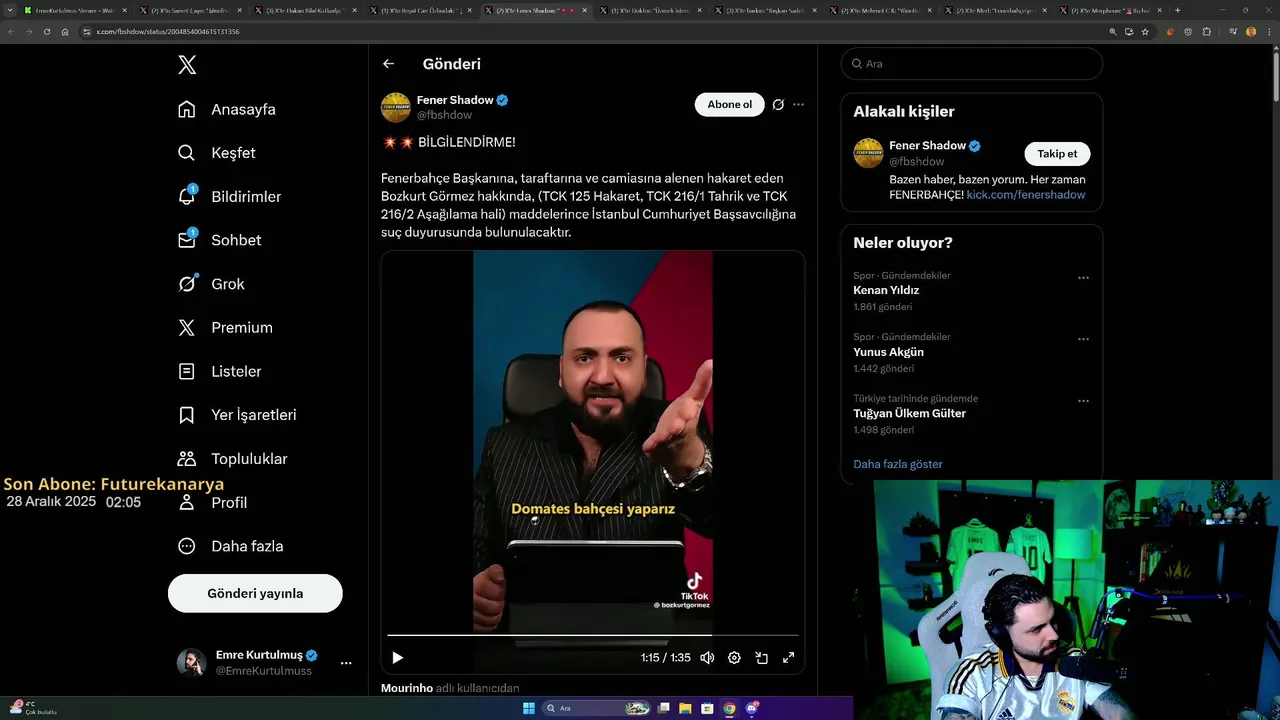Open the weather widget on the taskbar

point(33,708)
